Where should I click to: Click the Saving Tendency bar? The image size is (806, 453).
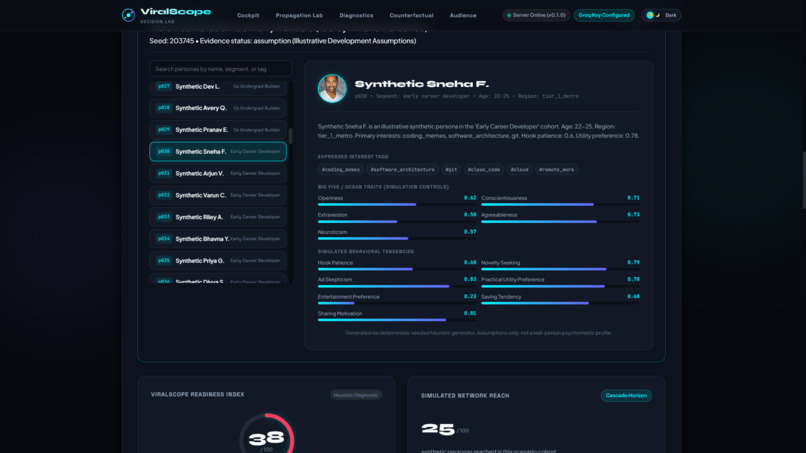(x=560, y=303)
